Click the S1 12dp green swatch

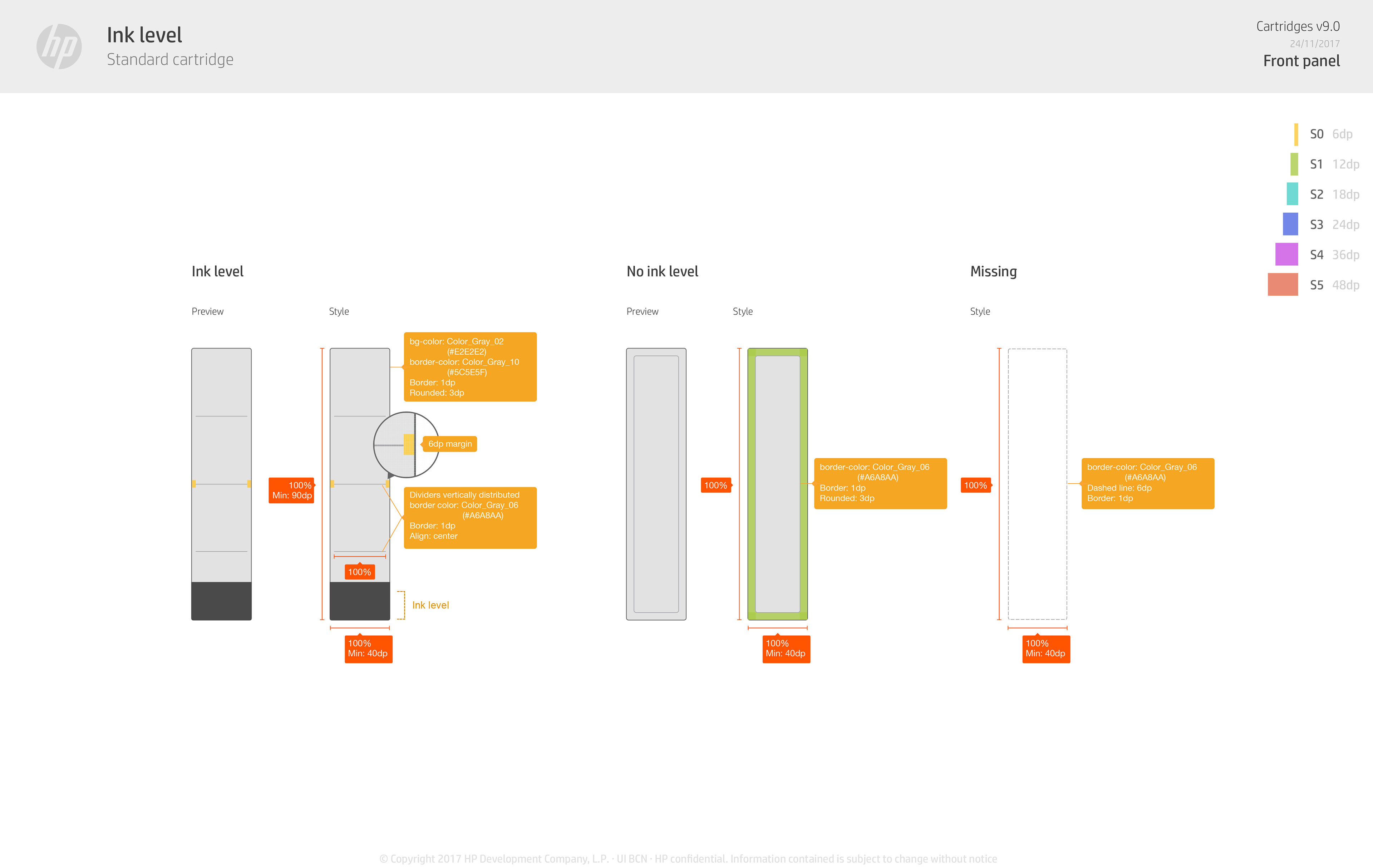1294,164
